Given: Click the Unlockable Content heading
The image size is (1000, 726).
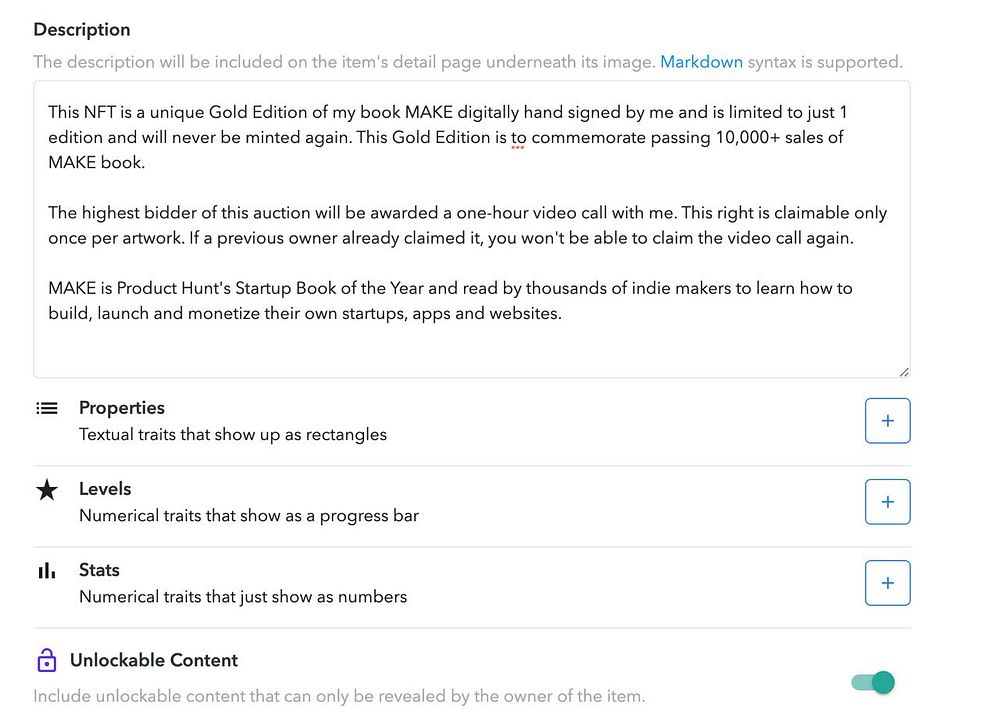Looking at the screenshot, I should coord(154,661).
